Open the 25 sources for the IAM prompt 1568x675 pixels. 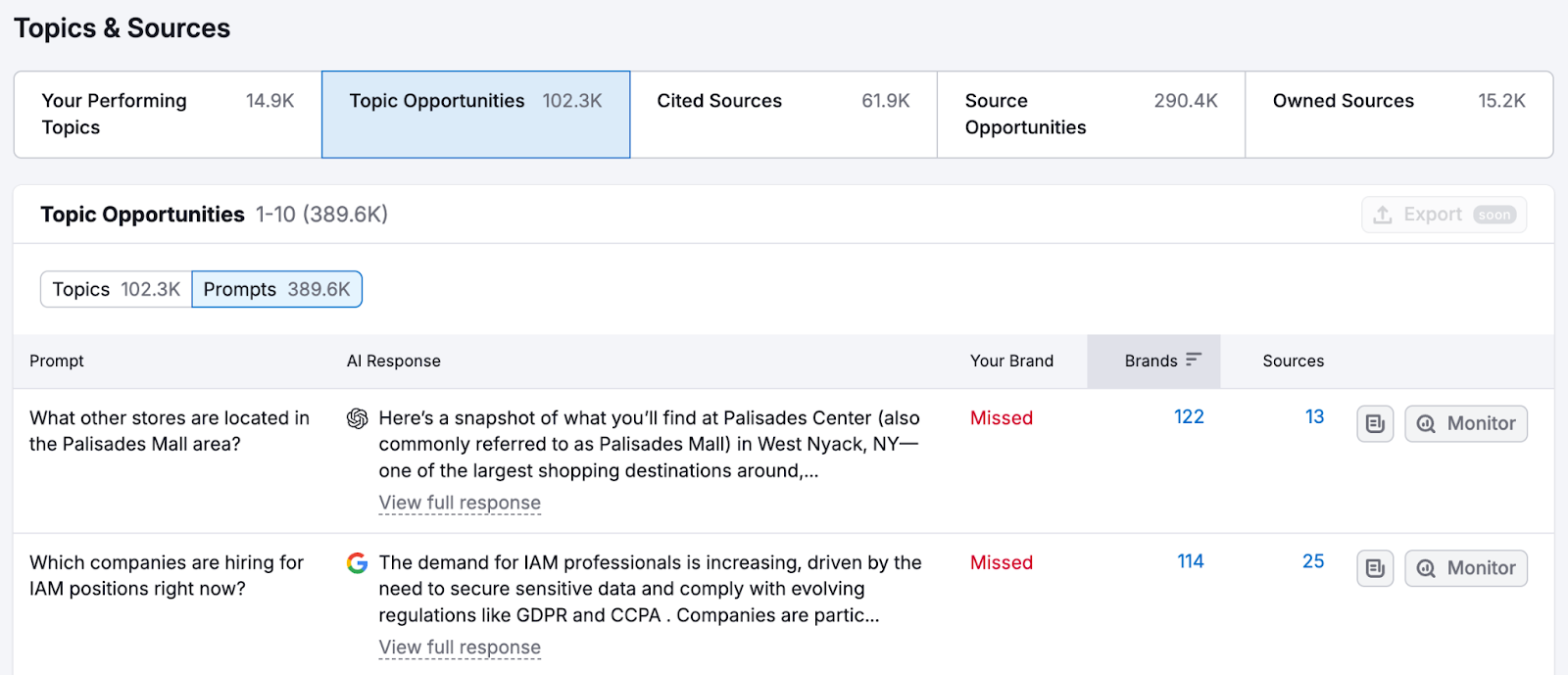[1311, 561]
